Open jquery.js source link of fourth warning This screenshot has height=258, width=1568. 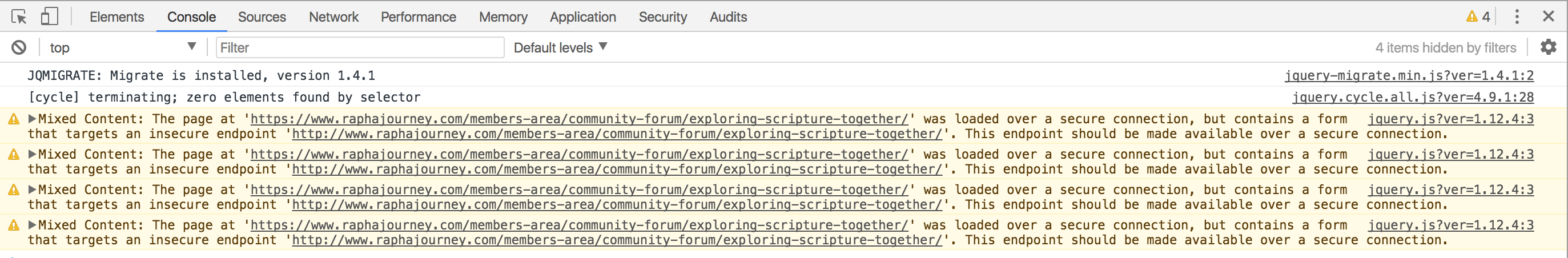pos(1450,224)
